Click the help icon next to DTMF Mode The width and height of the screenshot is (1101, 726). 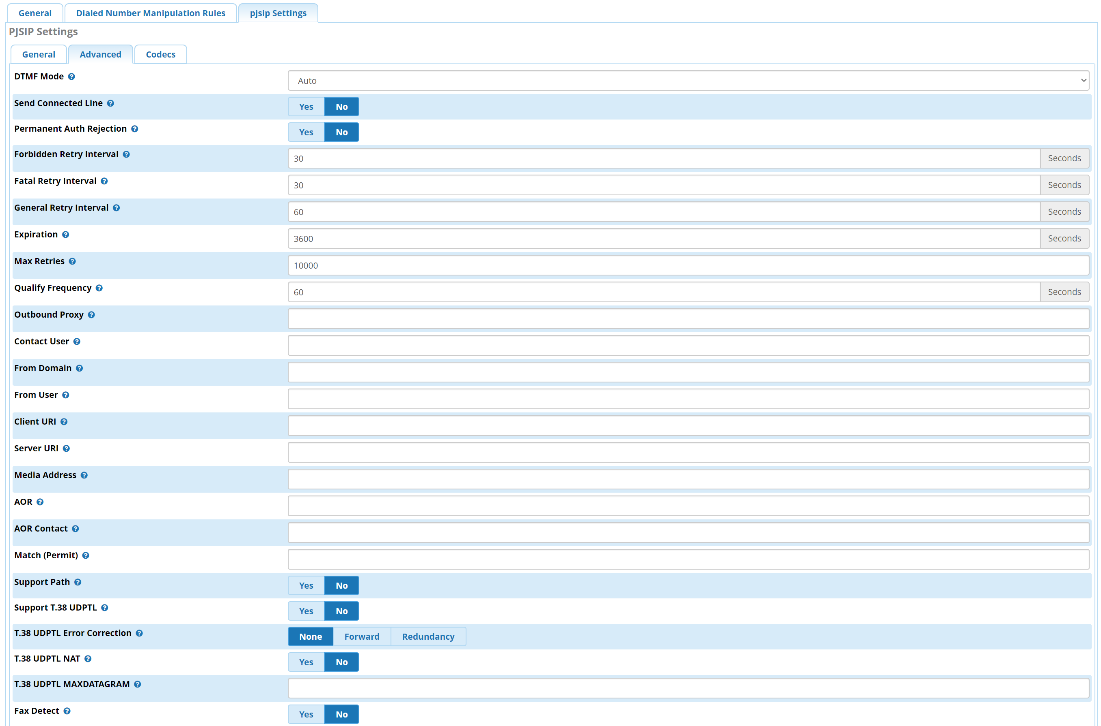(71, 77)
